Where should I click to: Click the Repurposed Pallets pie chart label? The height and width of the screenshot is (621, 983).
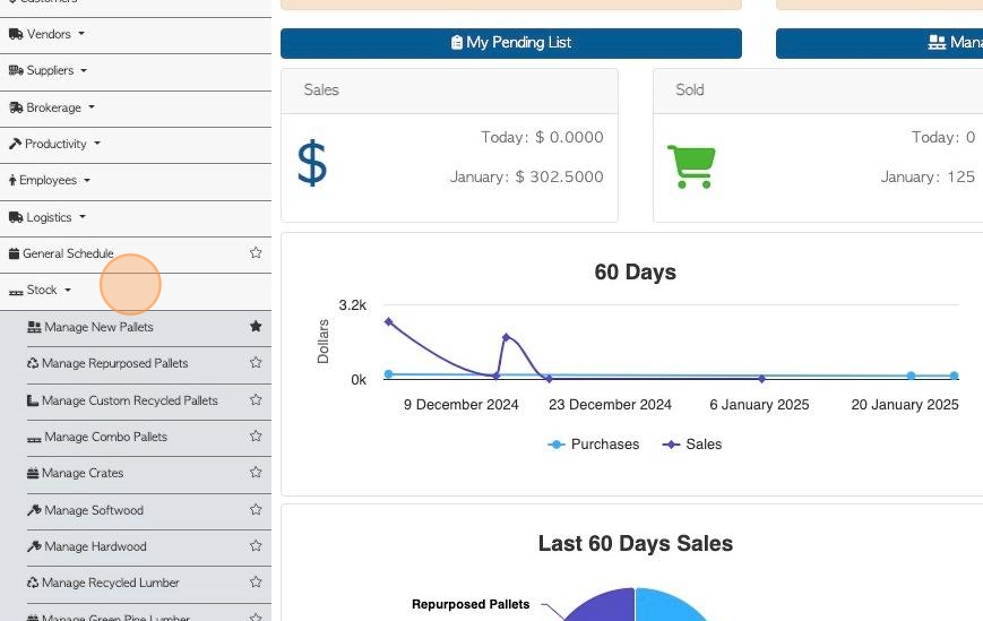tap(471, 604)
